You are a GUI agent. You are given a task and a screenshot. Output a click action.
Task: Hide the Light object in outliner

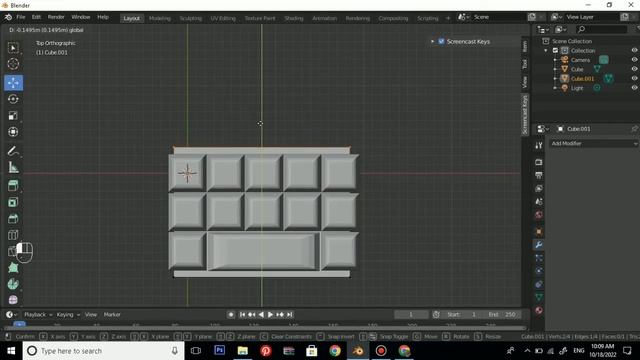point(634,88)
